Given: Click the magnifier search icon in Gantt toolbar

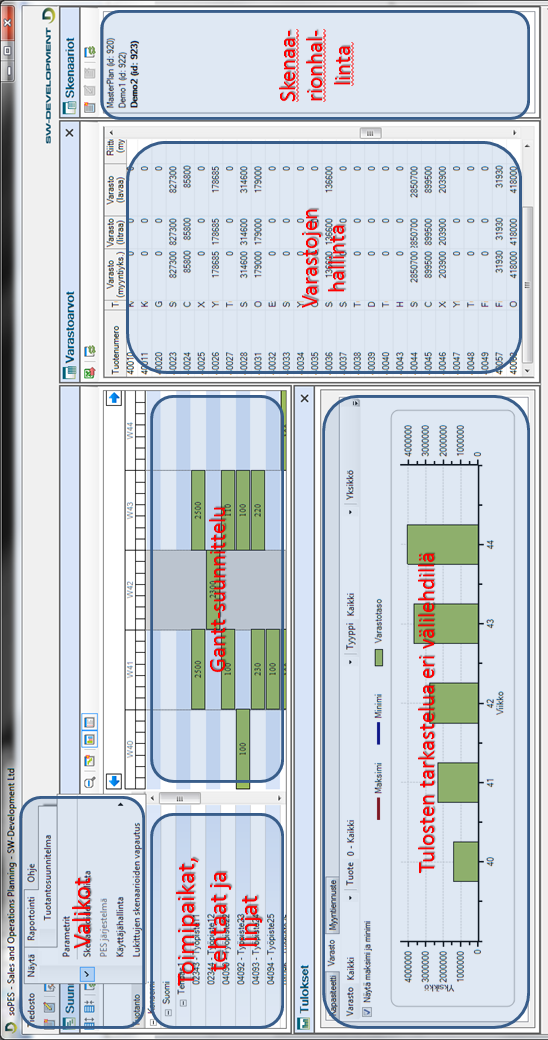Looking at the screenshot, I should point(89,781).
